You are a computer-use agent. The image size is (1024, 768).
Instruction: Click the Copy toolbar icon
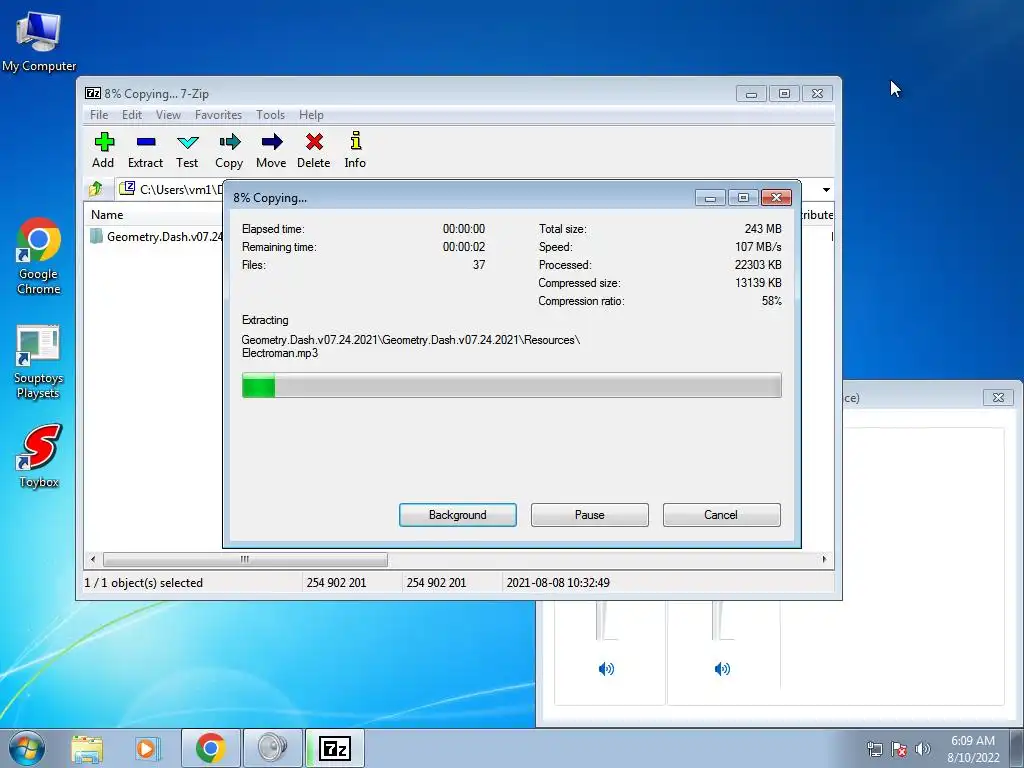point(229,150)
